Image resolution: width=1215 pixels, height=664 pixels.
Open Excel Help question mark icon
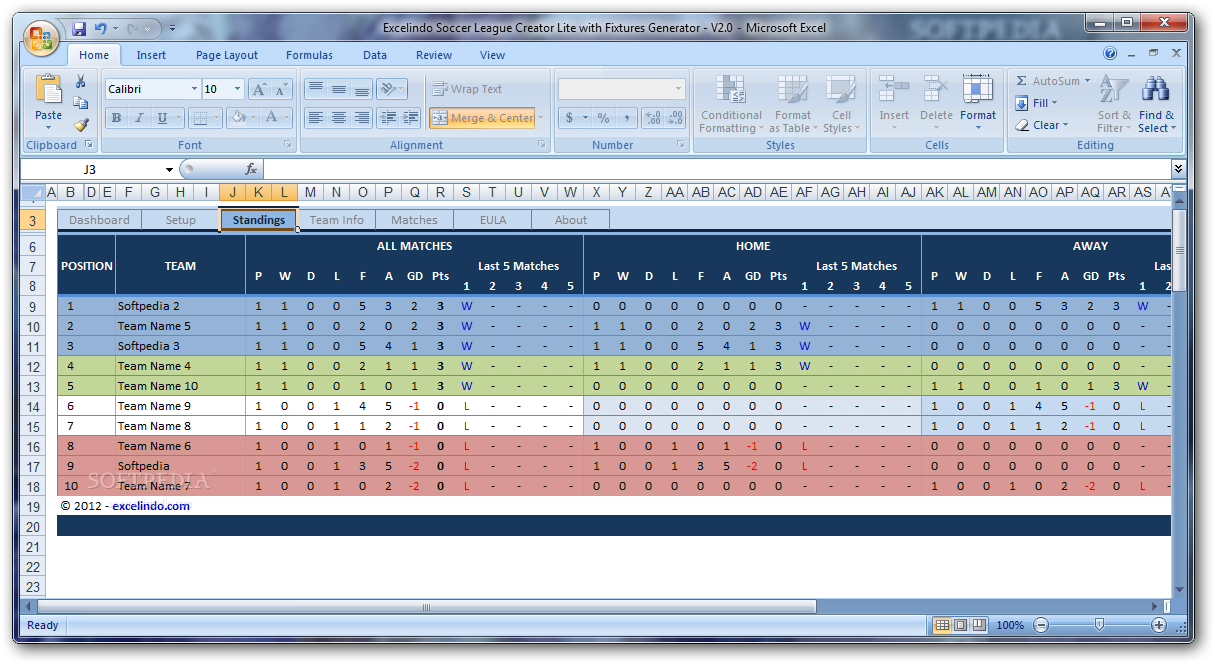click(1110, 54)
